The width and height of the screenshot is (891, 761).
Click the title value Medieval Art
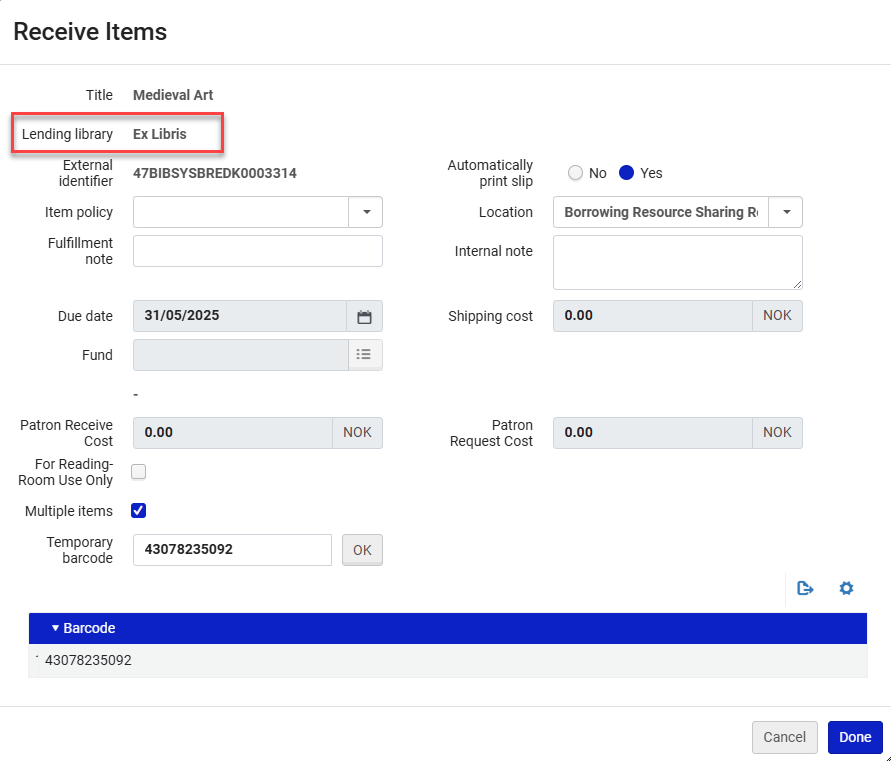pos(173,95)
